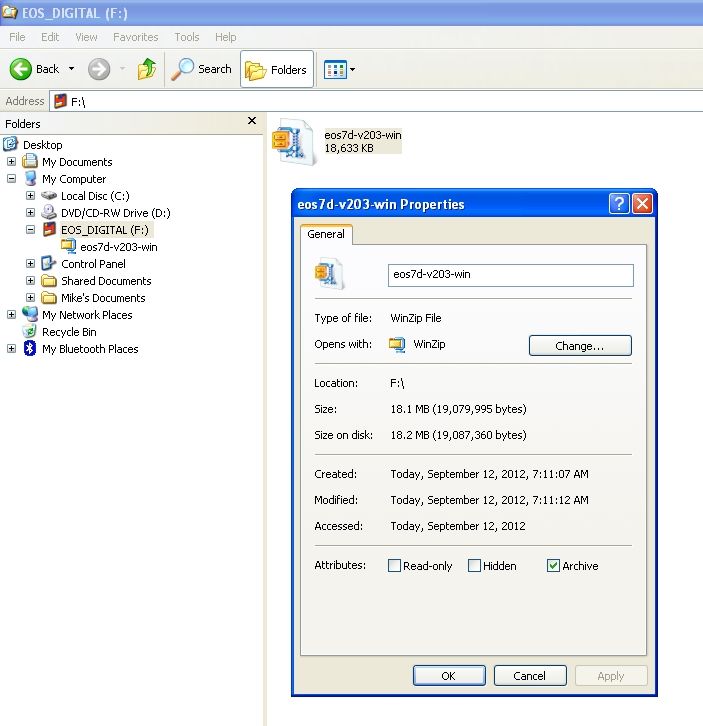This screenshot has width=703, height=726.
Task: Click the green Back arrow icon
Action: 21,69
